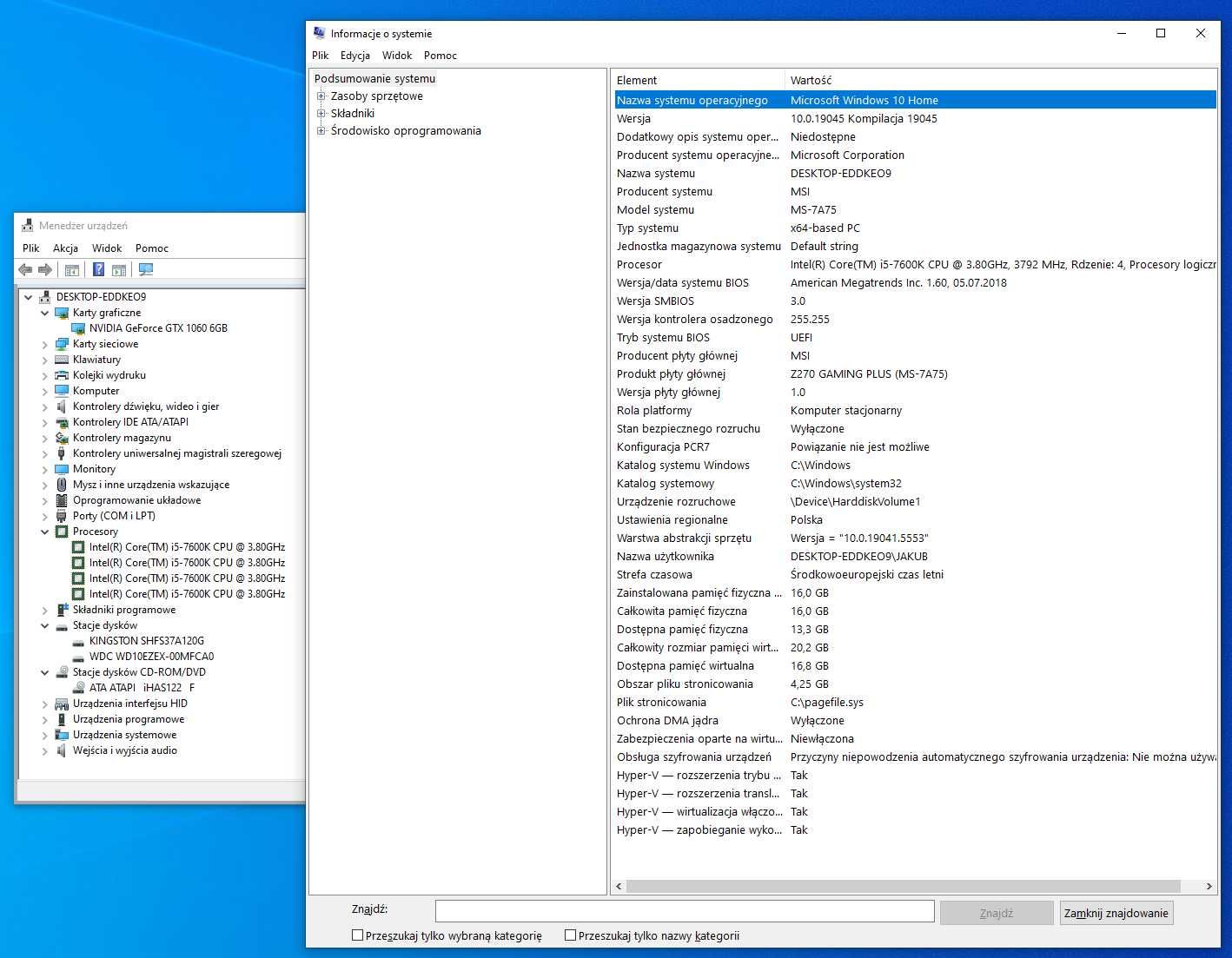Click the Składniki programowe icon
1232x958 pixels.
click(62, 610)
